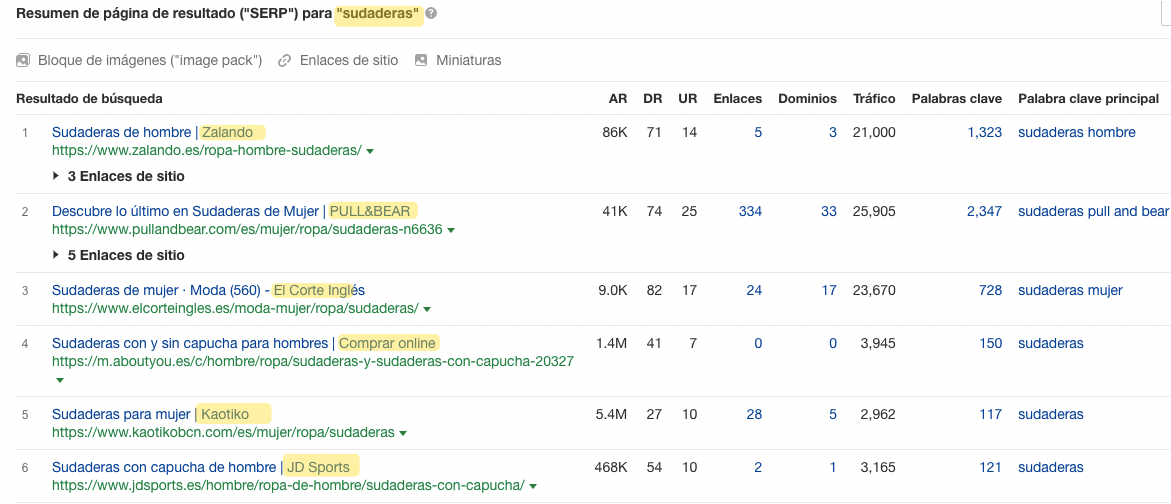Open dropdown arrow next to kaotikobcn.com URL
This screenshot has height=504, width=1171.
click(403, 433)
